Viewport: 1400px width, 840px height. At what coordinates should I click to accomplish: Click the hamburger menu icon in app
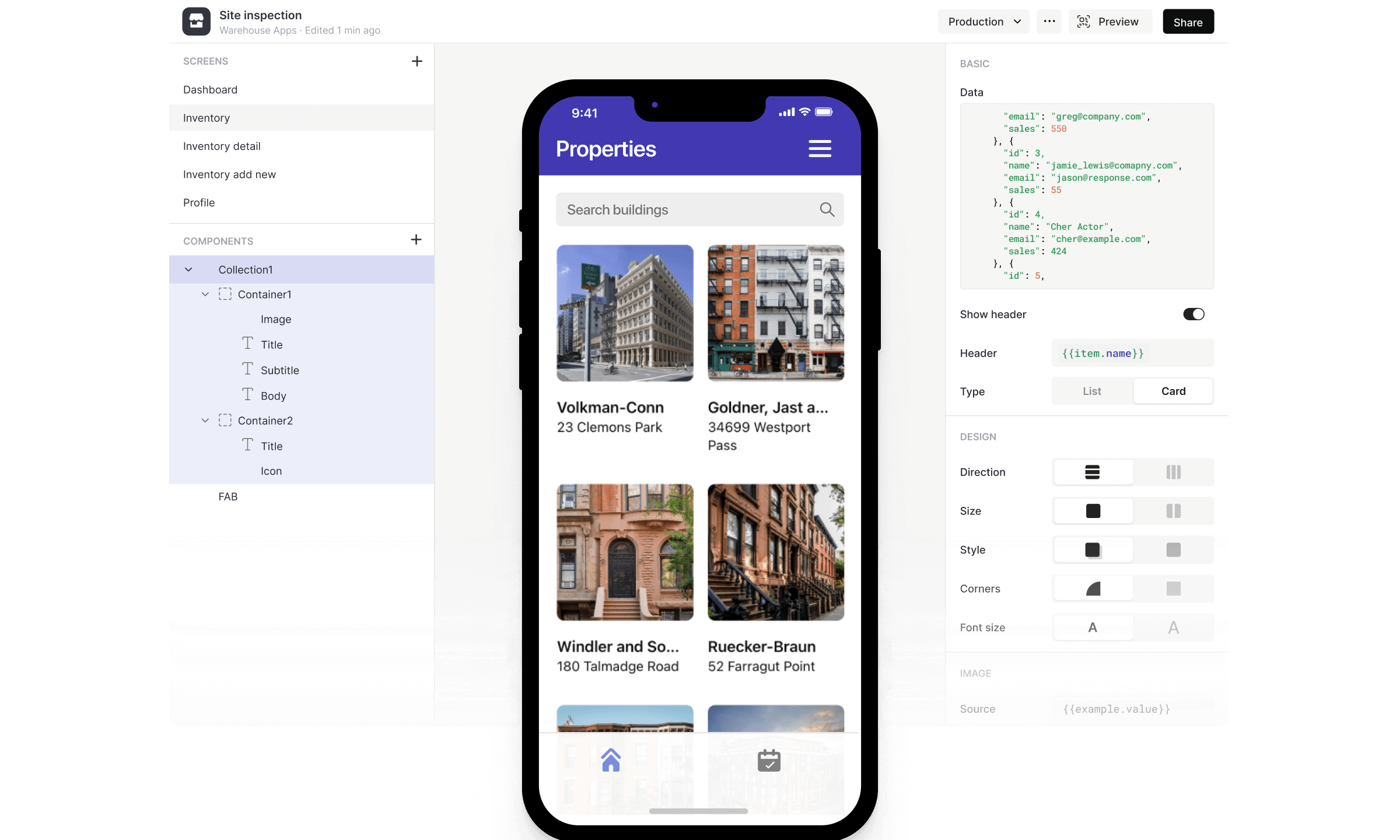tap(819, 148)
